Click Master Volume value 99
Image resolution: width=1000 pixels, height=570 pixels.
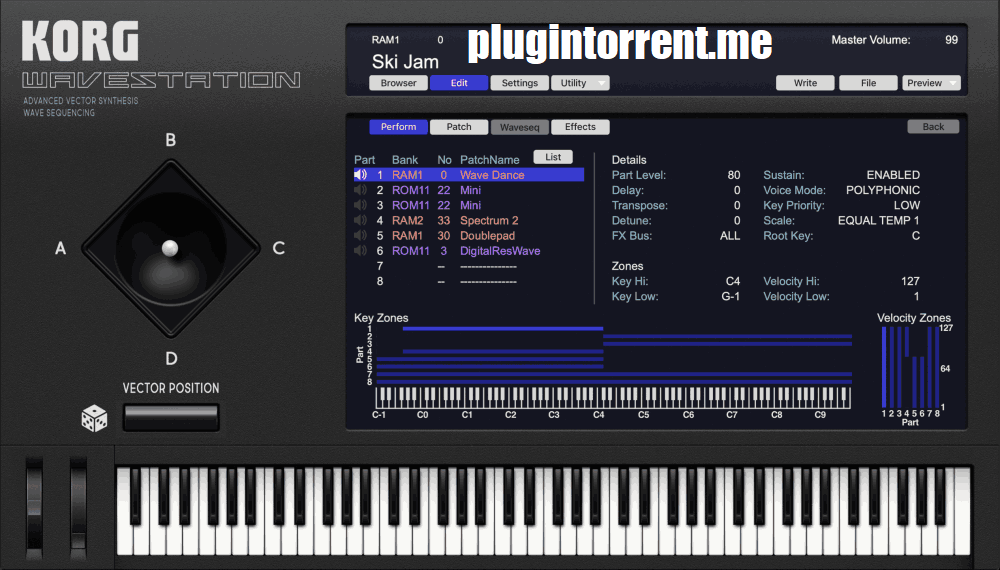click(952, 40)
